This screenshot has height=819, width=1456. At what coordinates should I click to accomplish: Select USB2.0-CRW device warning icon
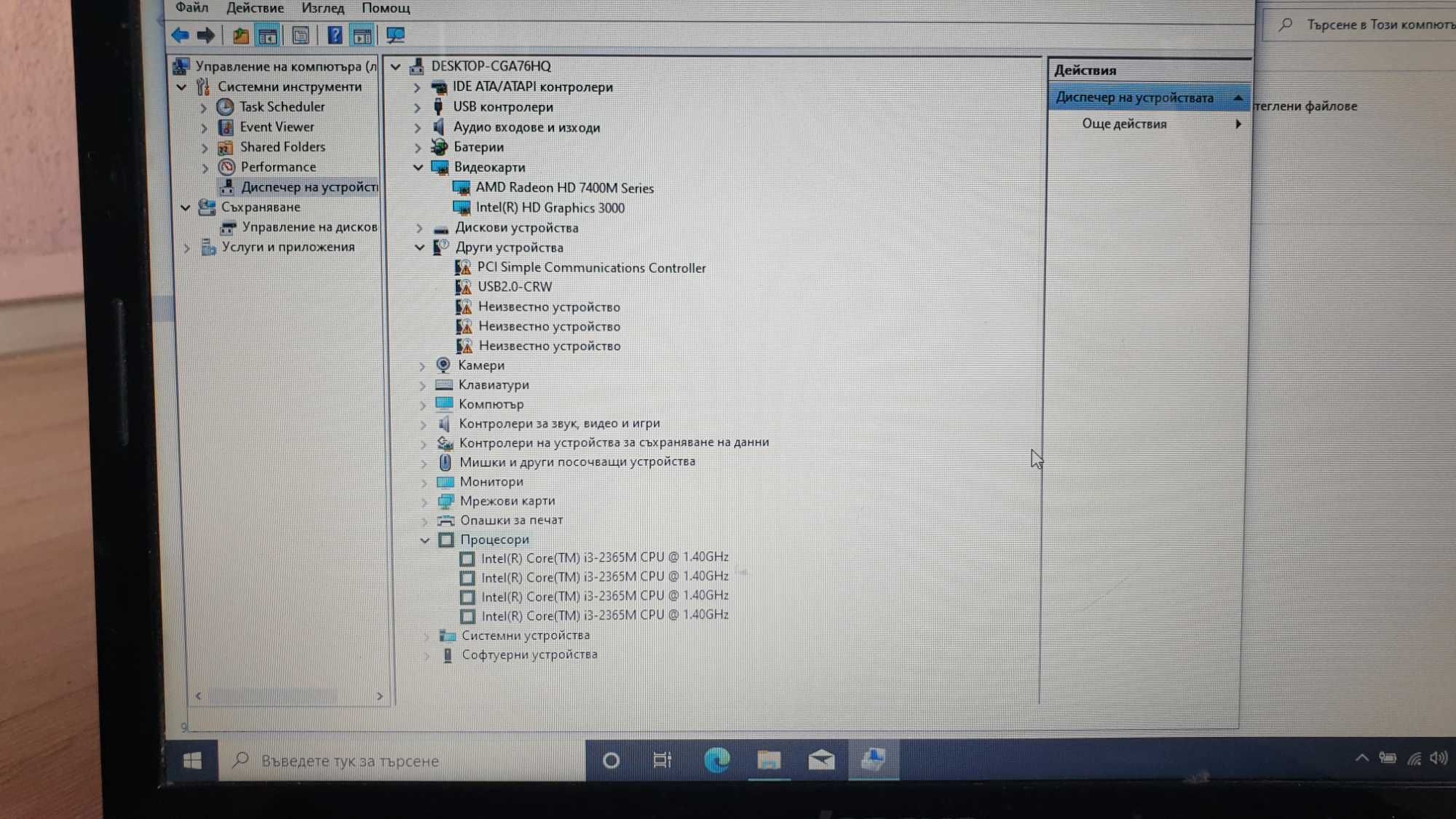click(463, 287)
